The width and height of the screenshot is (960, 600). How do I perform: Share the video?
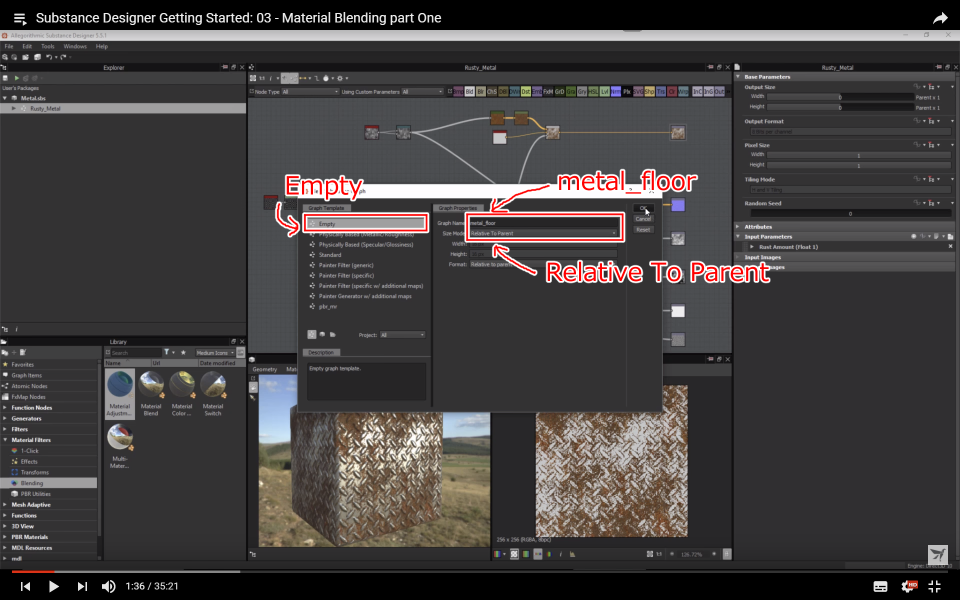[940, 18]
